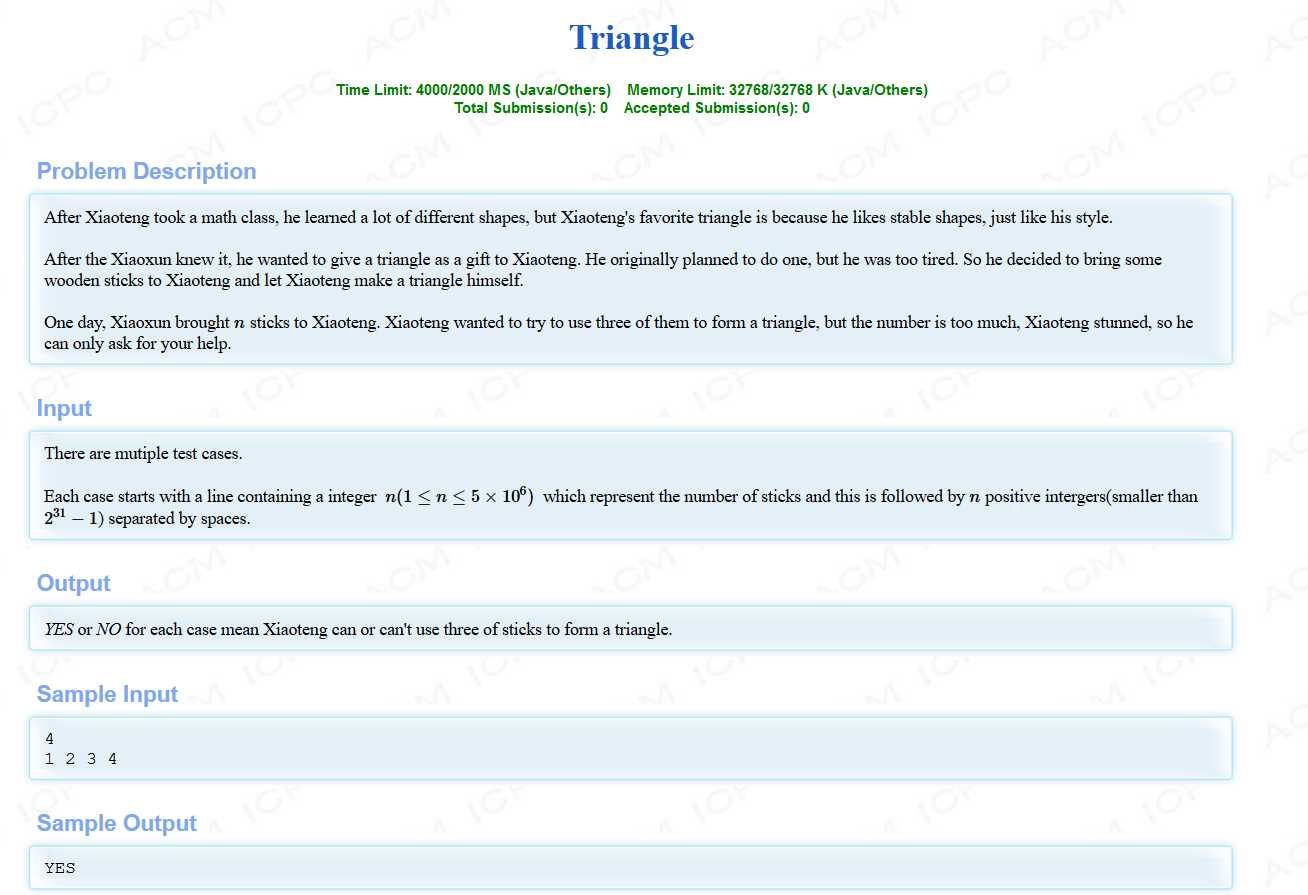This screenshot has height=895, width=1308.
Task: Click the line 'There are mutiple test cases.'
Action: [143, 453]
